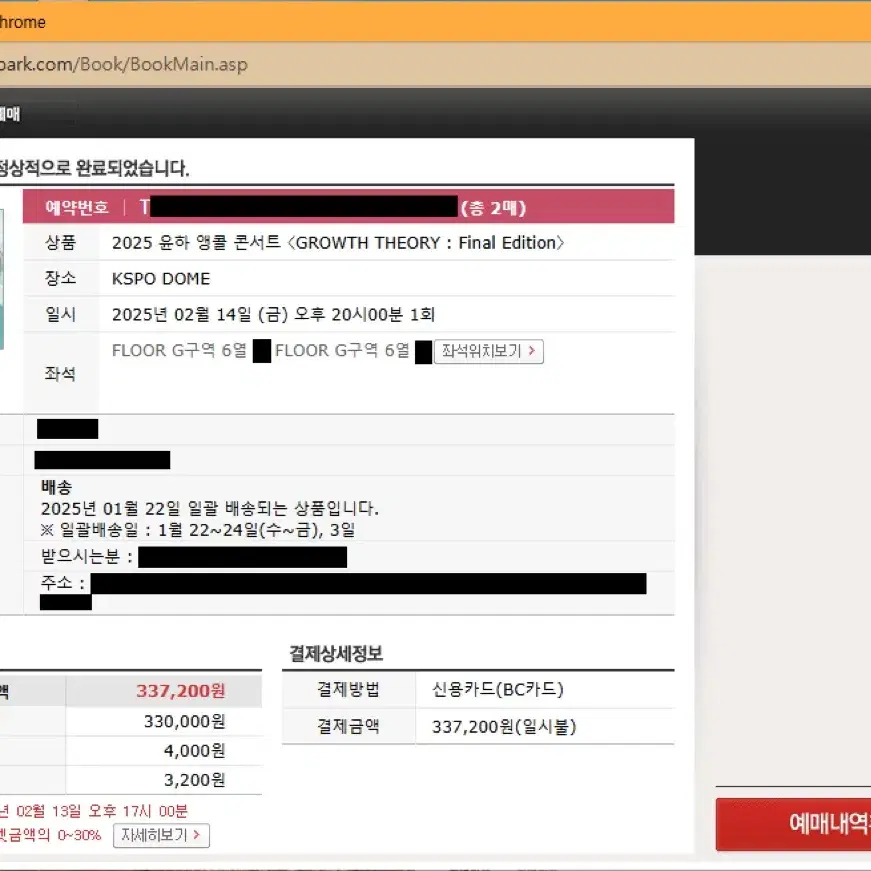871x871 pixels.
Task: Click the '일시' row label
Action: click(61, 314)
